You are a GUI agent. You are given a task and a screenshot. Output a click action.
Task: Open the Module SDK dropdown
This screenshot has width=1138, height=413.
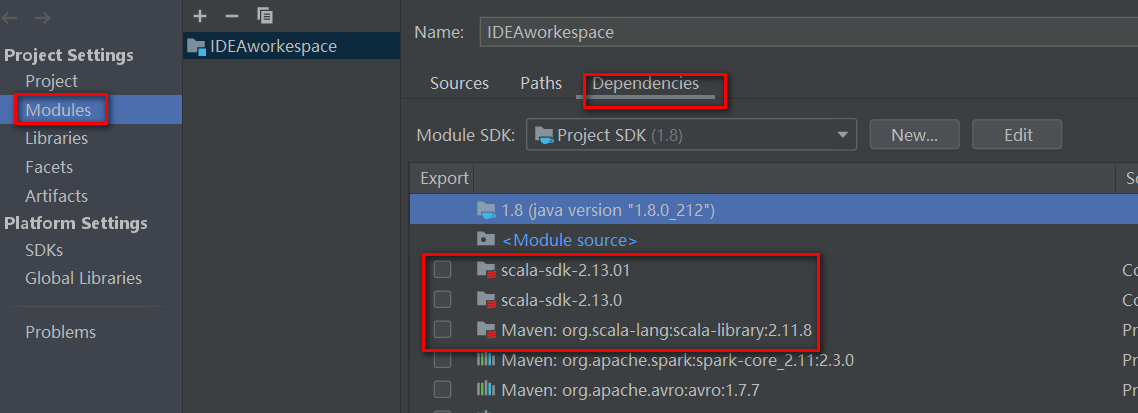(x=845, y=134)
